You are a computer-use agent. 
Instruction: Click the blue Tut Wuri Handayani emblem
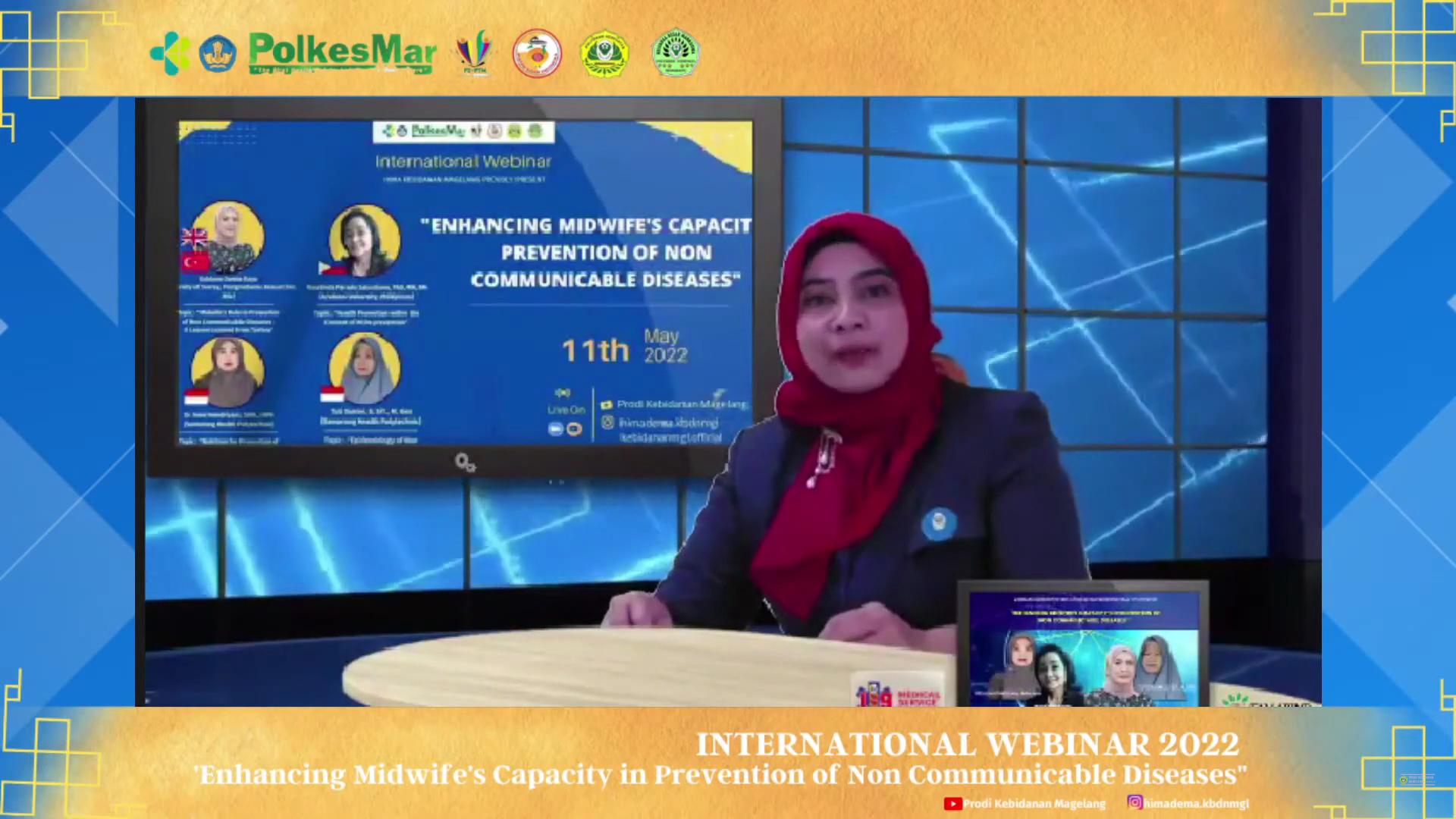[x=218, y=54]
